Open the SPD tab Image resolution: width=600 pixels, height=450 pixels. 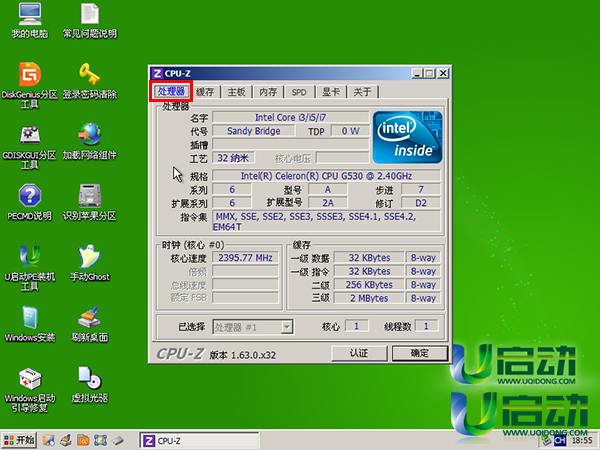[x=299, y=92]
